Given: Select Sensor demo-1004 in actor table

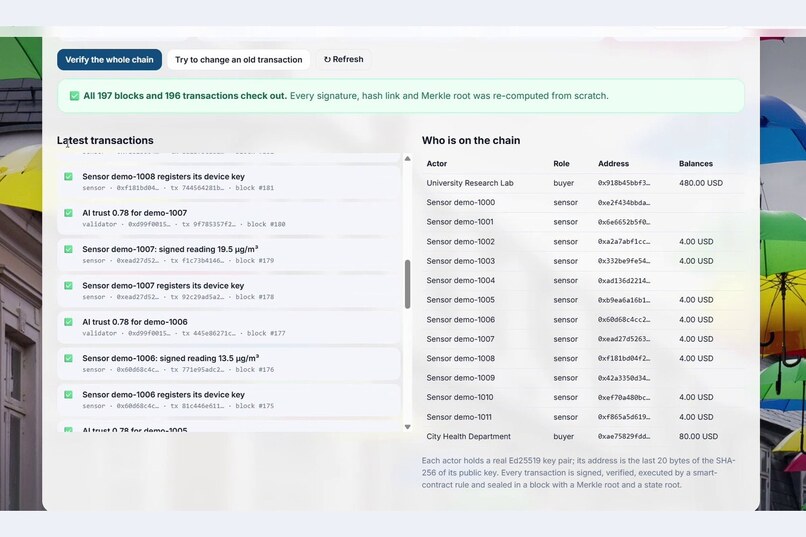Looking at the screenshot, I should pyautogui.click(x=583, y=281).
